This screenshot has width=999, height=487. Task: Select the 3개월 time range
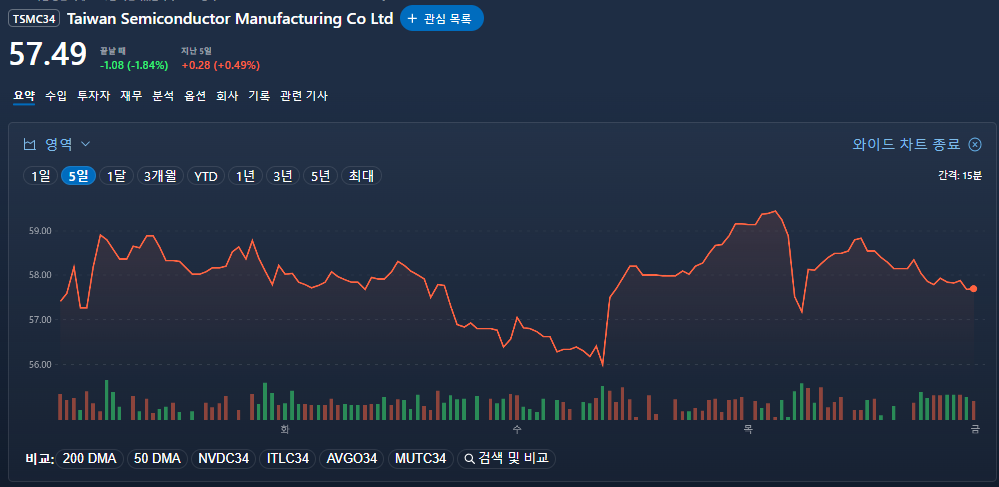pyautogui.click(x=161, y=176)
